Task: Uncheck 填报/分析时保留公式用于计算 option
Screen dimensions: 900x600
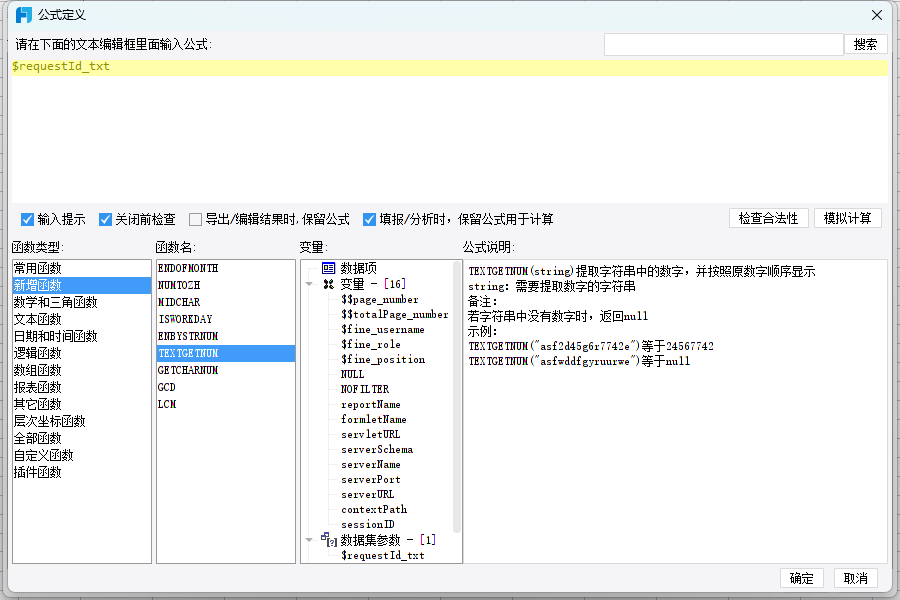Action: [370, 219]
